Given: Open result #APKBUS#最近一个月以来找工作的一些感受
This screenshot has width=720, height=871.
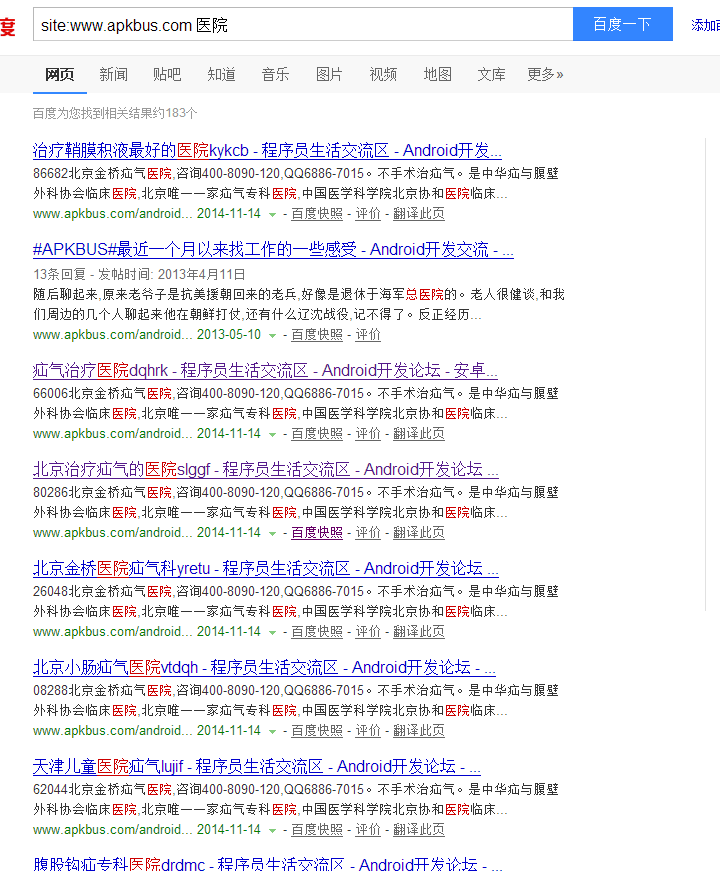Looking at the screenshot, I should [273, 249].
